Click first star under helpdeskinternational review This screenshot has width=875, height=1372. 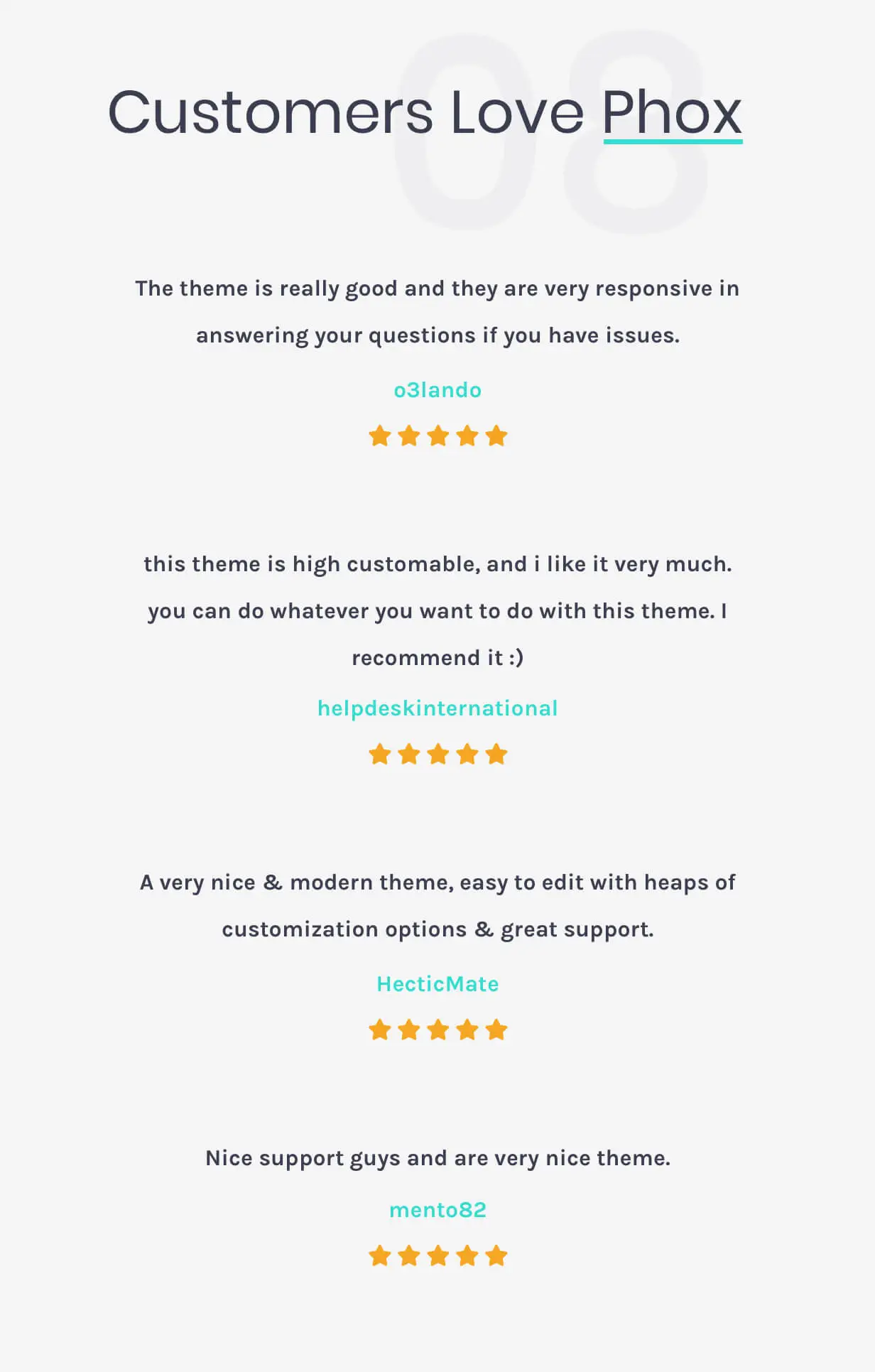pos(380,754)
